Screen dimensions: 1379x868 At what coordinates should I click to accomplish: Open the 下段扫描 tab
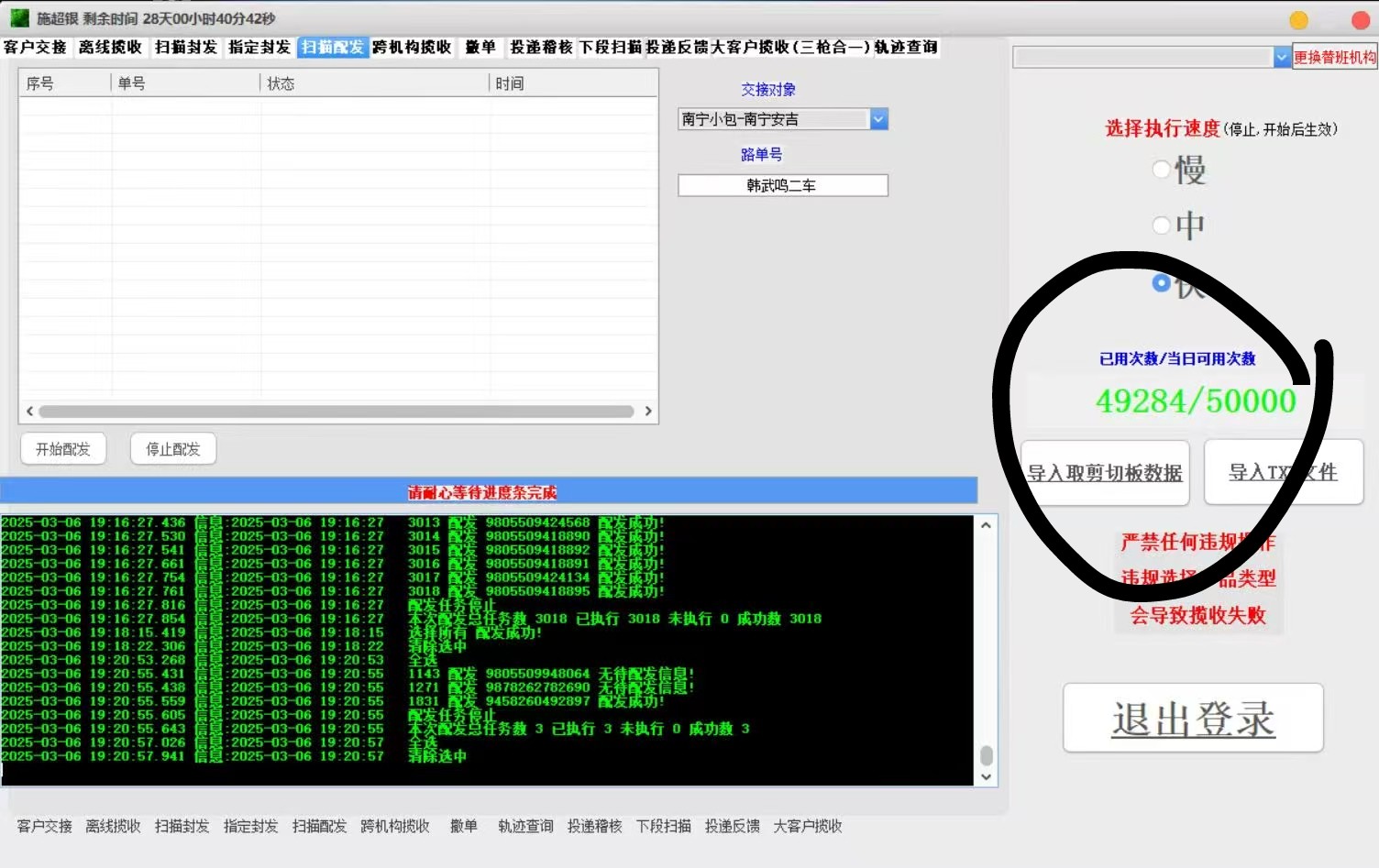(611, 47)
